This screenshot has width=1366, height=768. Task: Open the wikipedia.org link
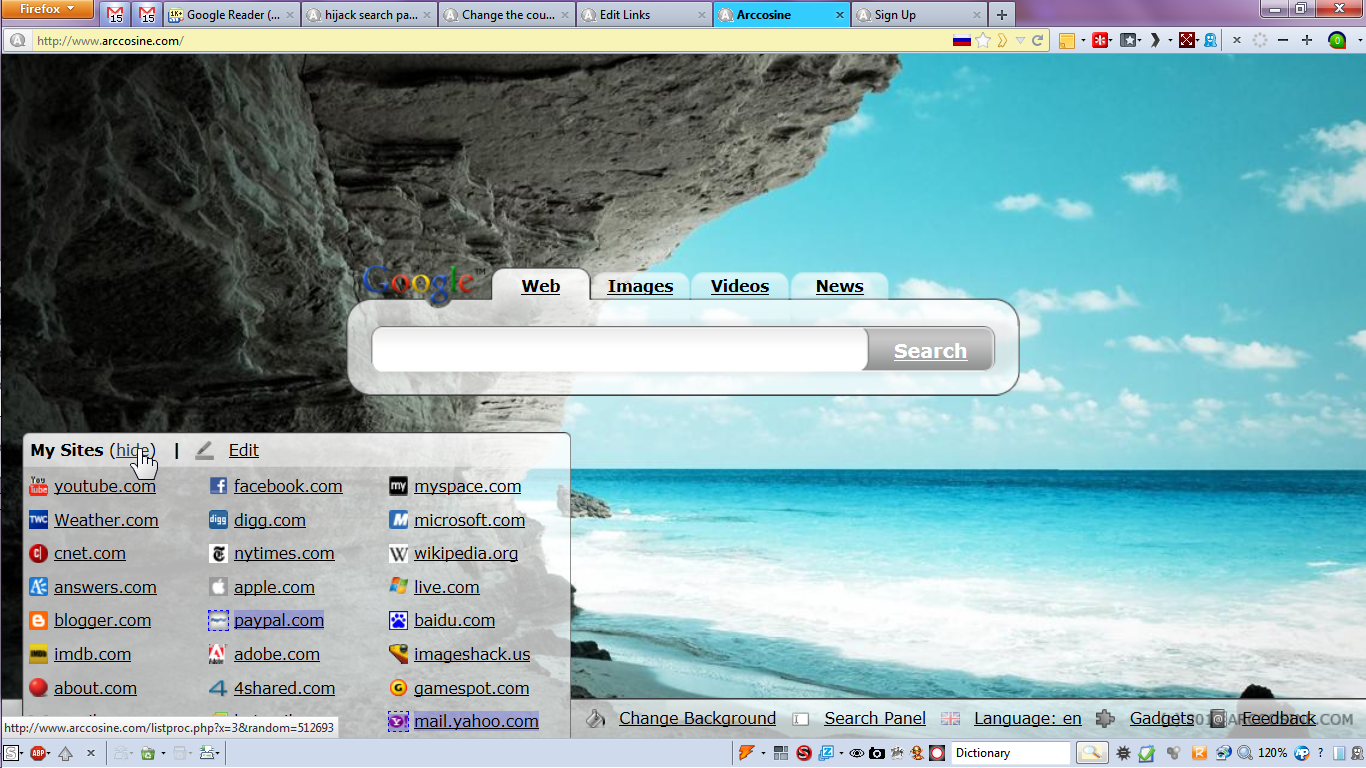click(x=466, y=553)
